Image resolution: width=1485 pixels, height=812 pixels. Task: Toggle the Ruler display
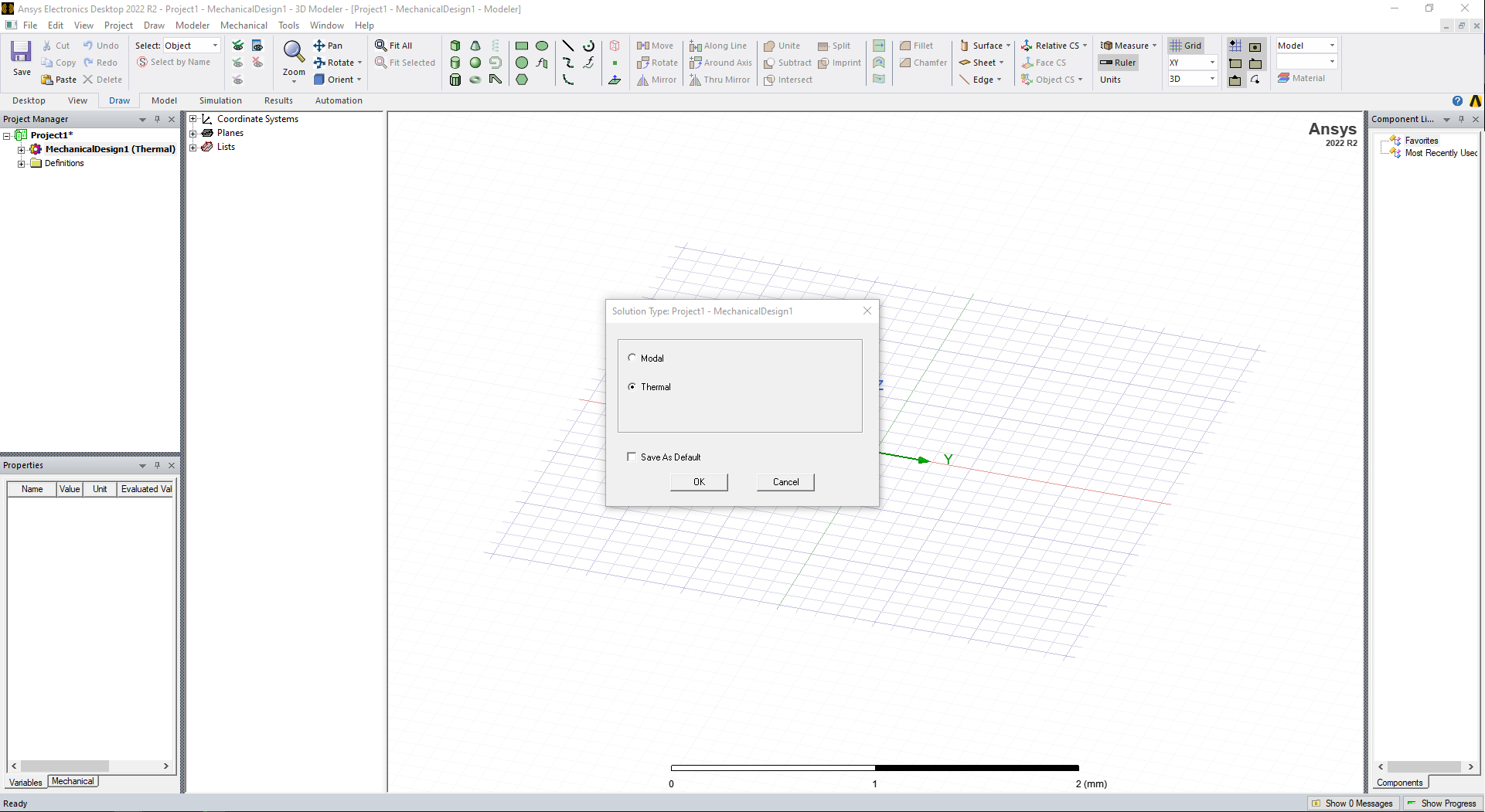[x=1118, y=63]
